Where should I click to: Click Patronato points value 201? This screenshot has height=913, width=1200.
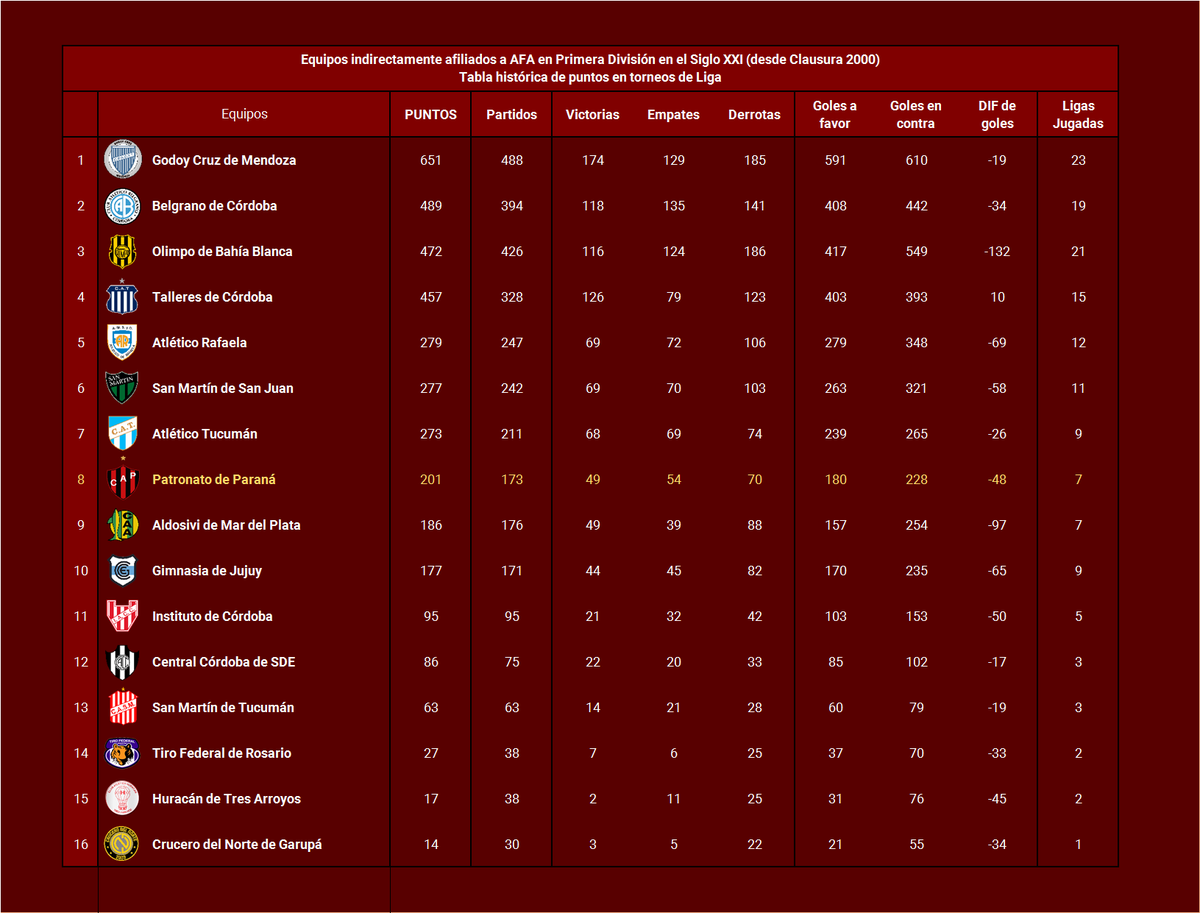pyautogui.click(x=431, y=479)
